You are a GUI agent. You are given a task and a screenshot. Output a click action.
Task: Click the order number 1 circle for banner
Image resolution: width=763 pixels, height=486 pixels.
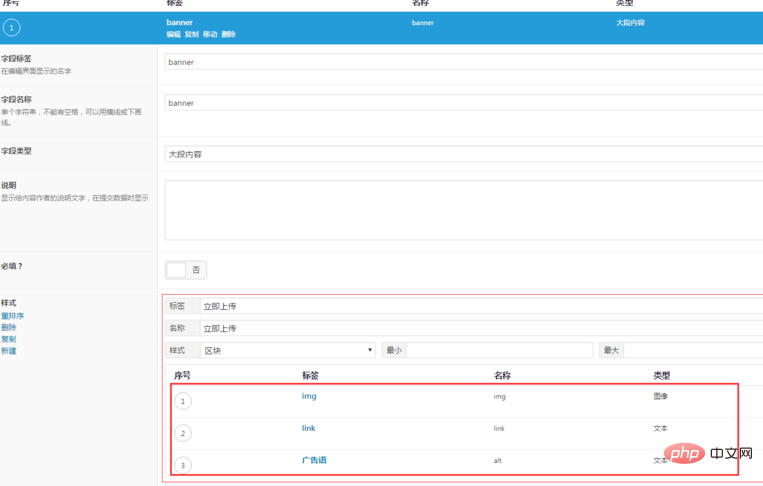pos(11,28)
